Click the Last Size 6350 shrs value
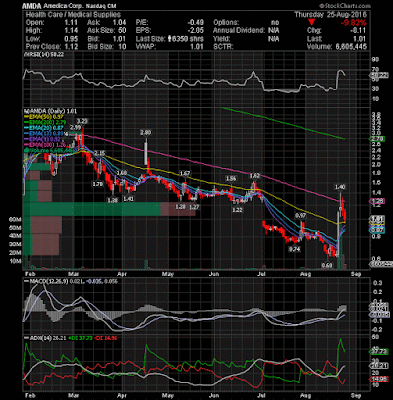This screenshot has height=400, width=393. coord(185,38)
